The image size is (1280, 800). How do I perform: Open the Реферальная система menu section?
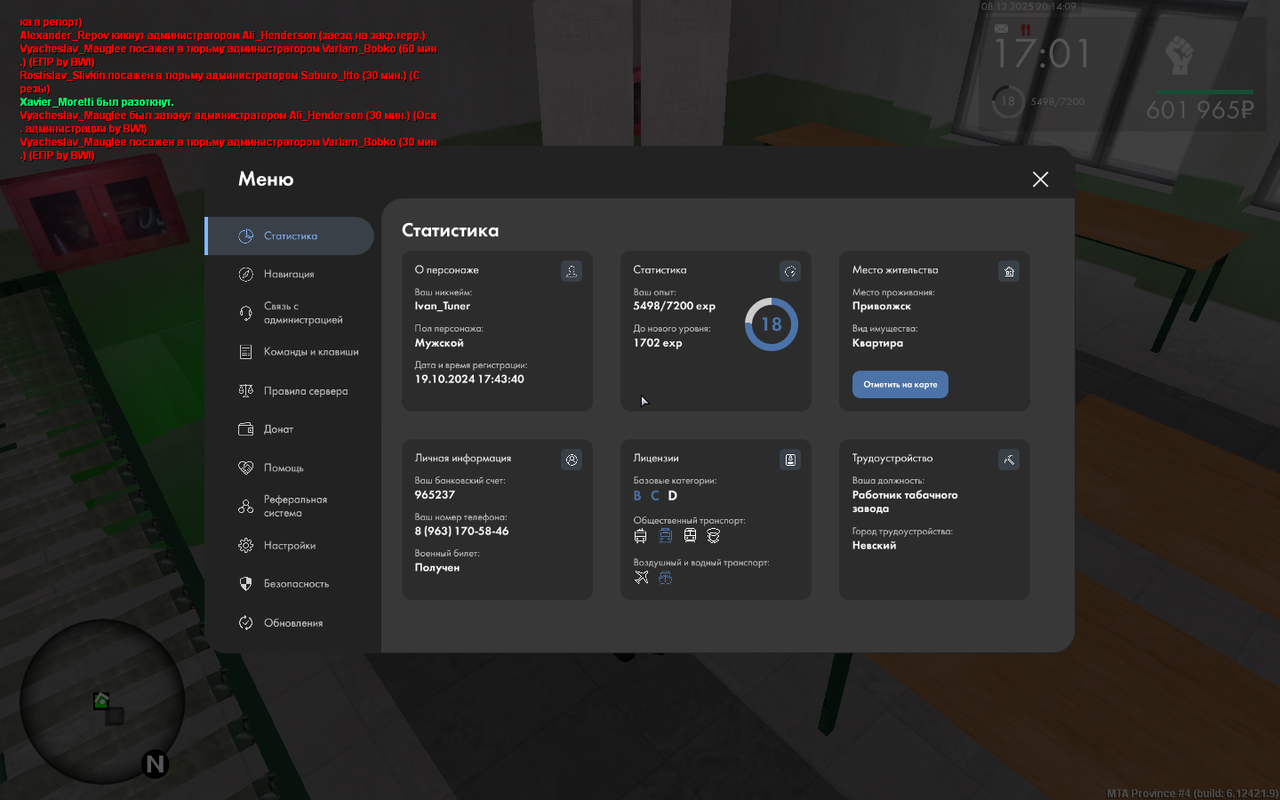point(289,506)
